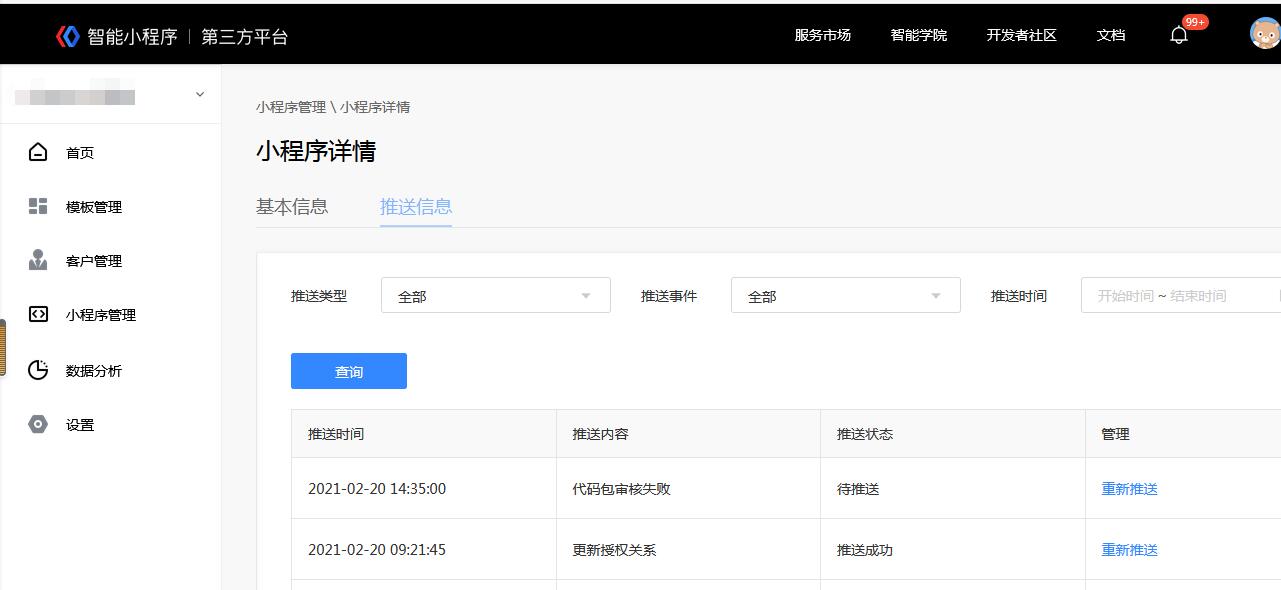The height and width of the screenshot is (590, 1281).
Task: Click the 第三方平台 header text
Action: (x=245, y=37)
